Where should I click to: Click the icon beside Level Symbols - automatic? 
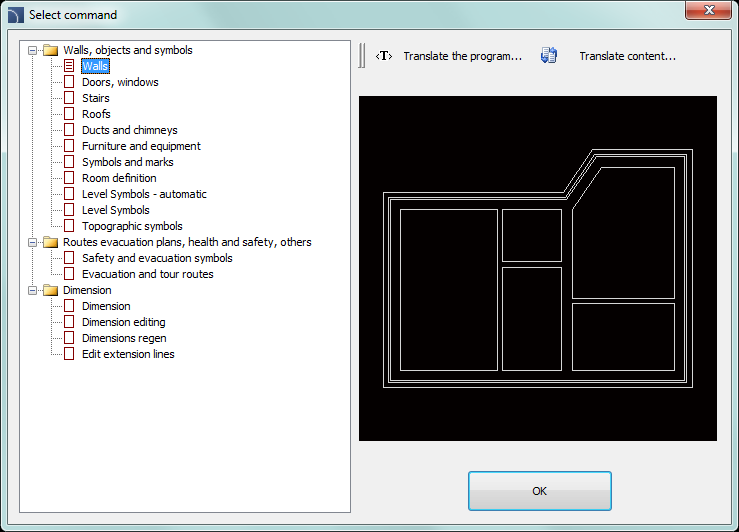click(x=69, y=194)
